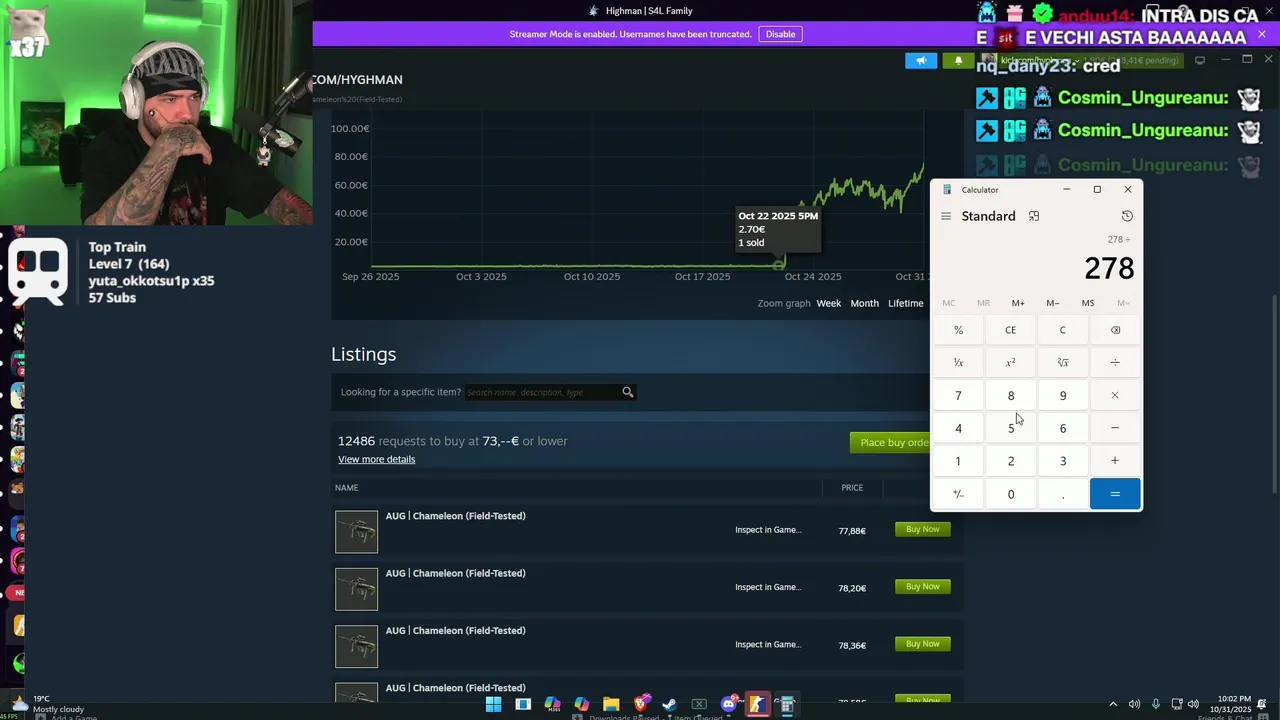Open the Windows Start menu

pyautogui.click(x=493, y=704)
